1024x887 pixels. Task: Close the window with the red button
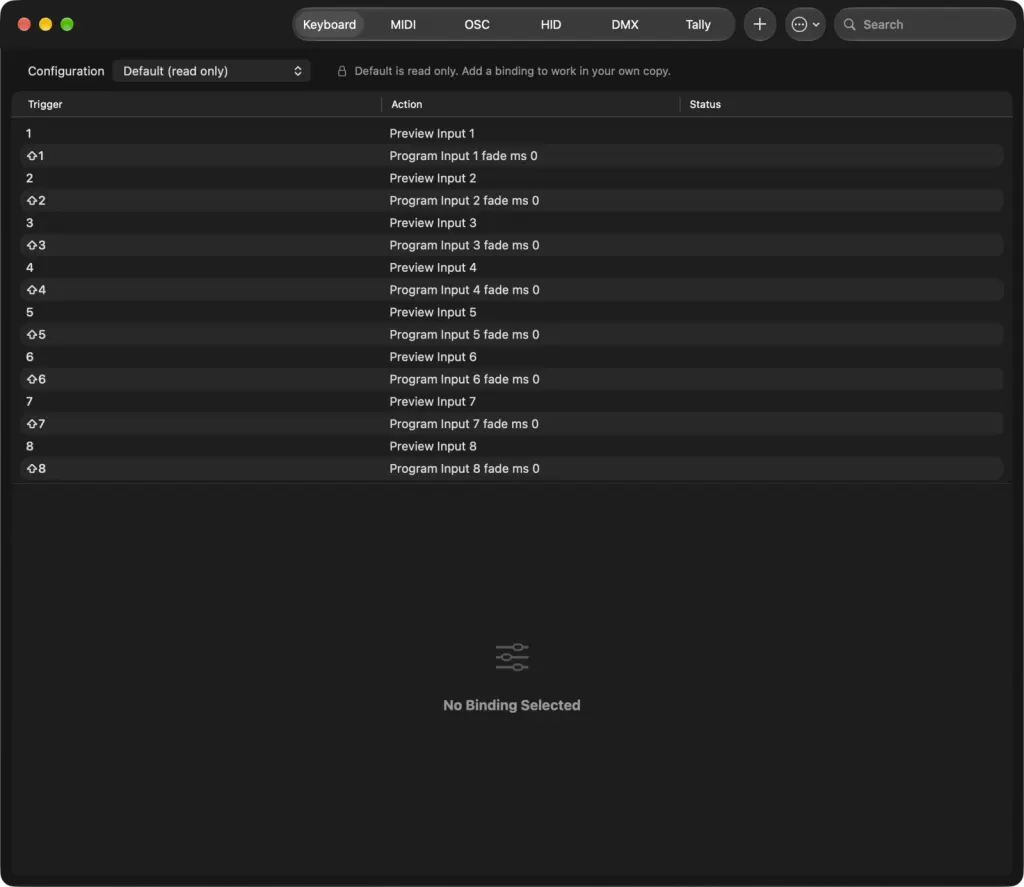tap(24, 24)
